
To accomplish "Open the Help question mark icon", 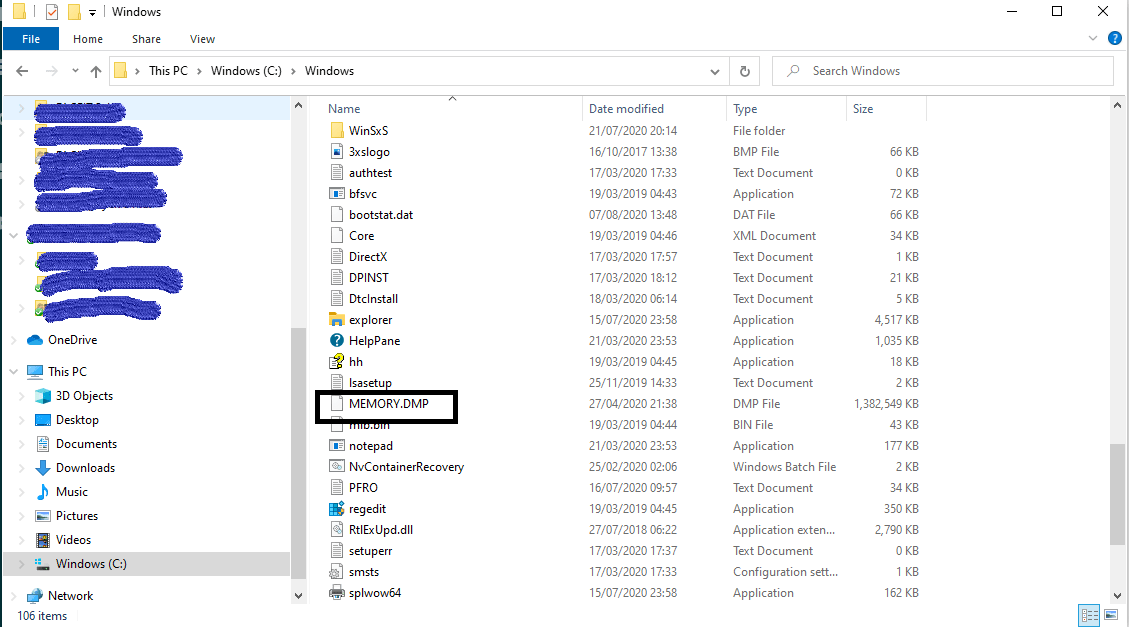I will point(1115,39).
